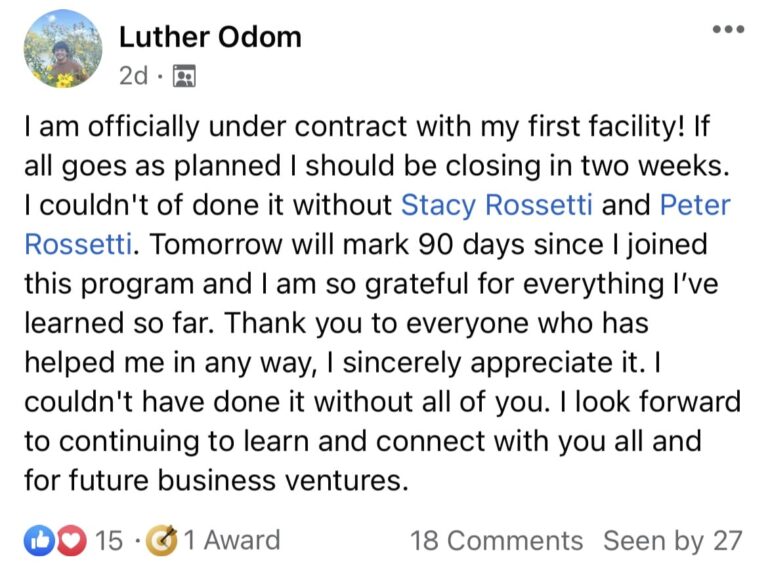Screen dimensions: 768x570
Task: Open Luther Odom's profile name link
Action: point(210,37)
